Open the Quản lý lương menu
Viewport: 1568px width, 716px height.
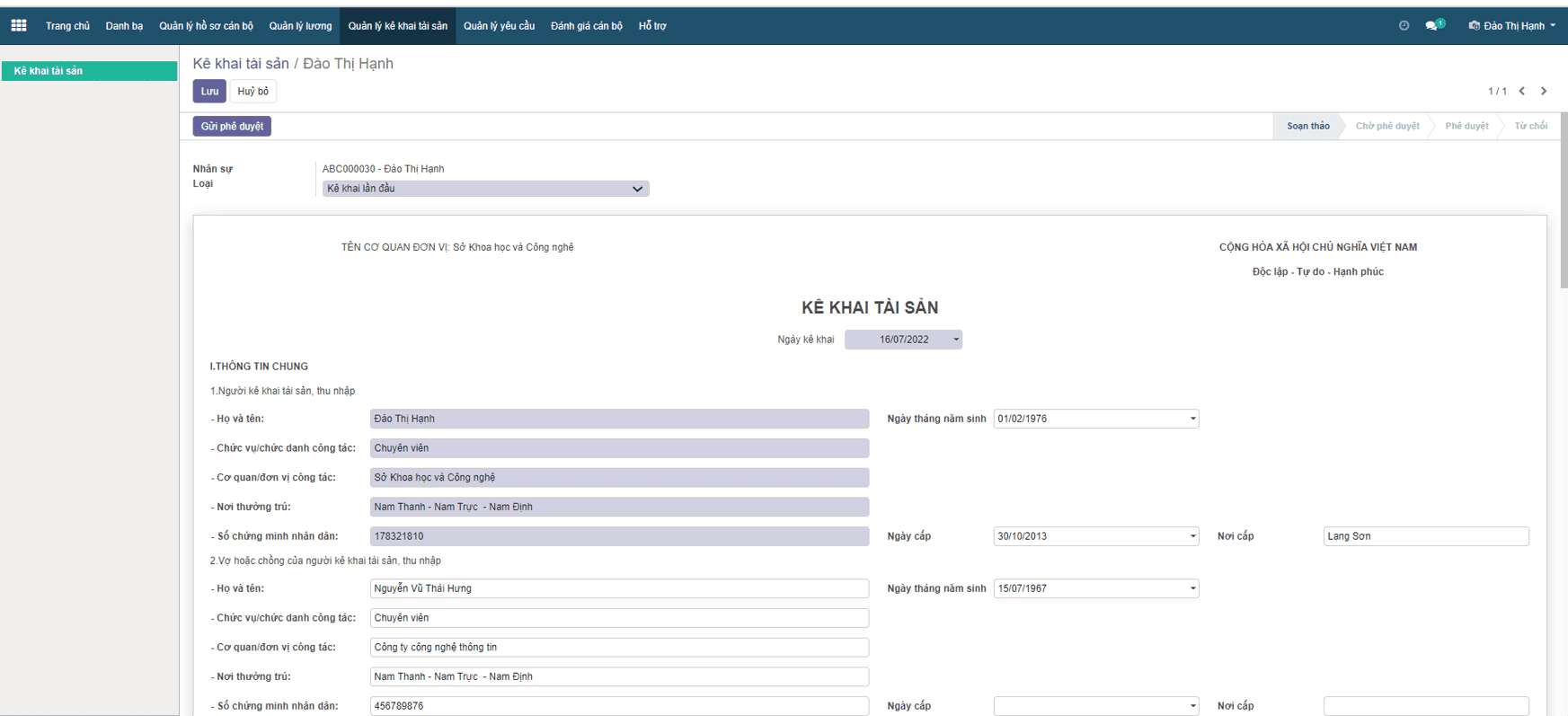pyautogui.click(x=300, y=26)
